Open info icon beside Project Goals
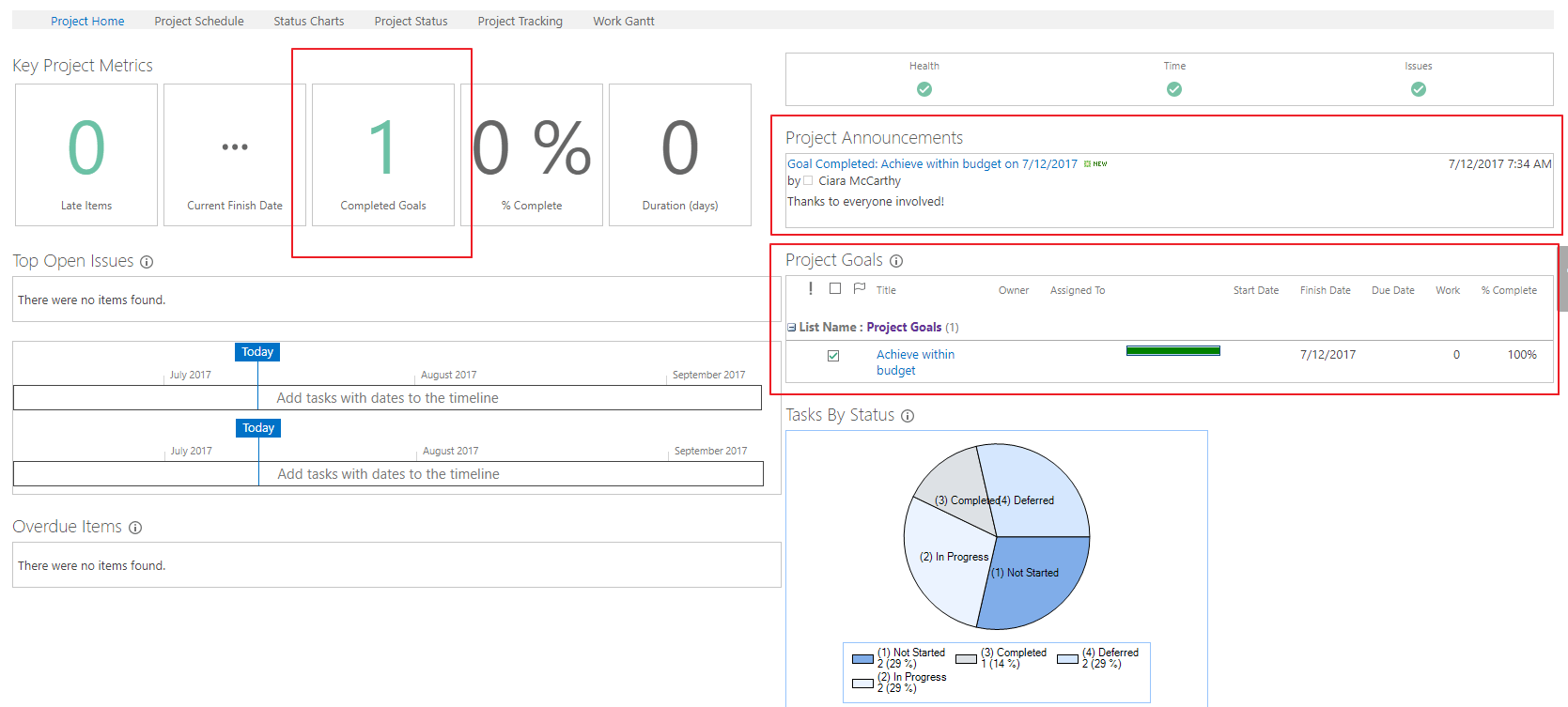1568x707 pixels. [896, 261]
